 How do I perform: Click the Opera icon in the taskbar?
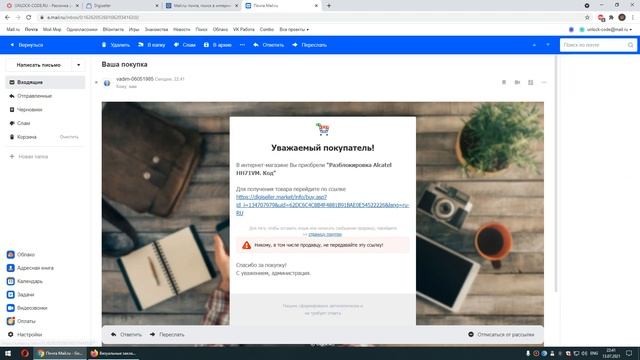24,353
